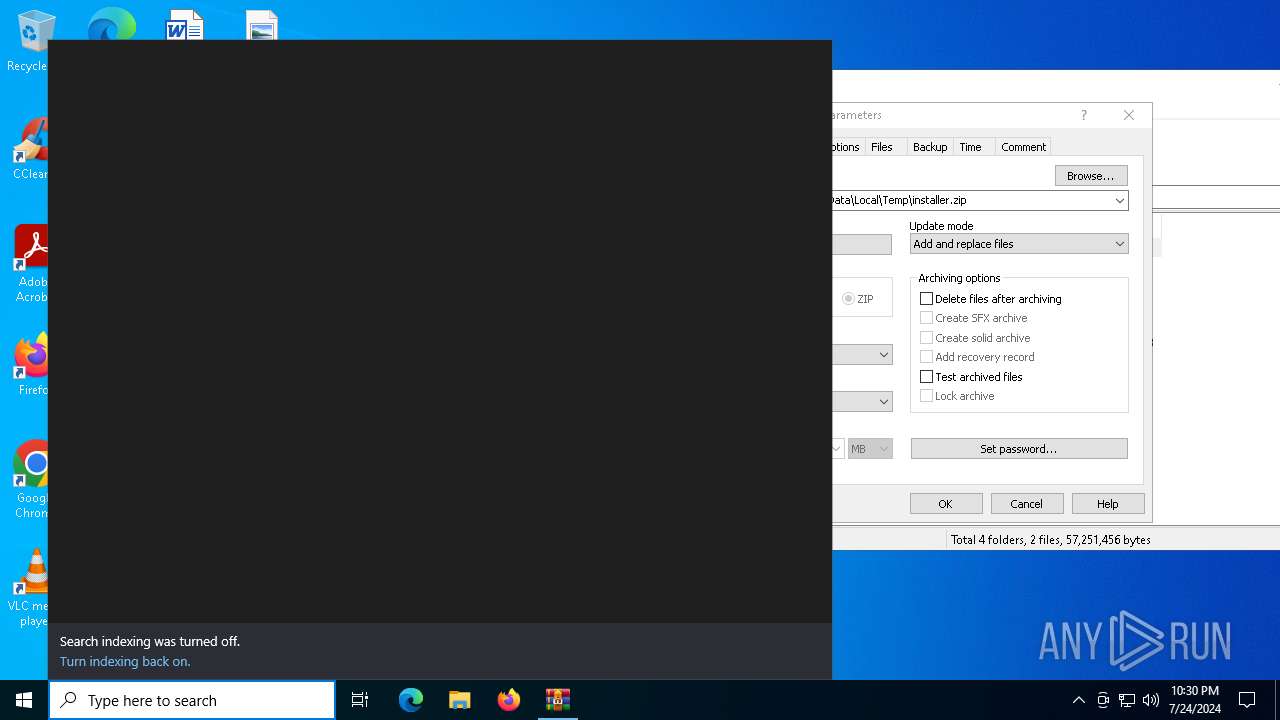Viewport: 1280px width, 720px height.
Task: Tick the Add recovery record checkbox
Action: (x=926, y=357)
